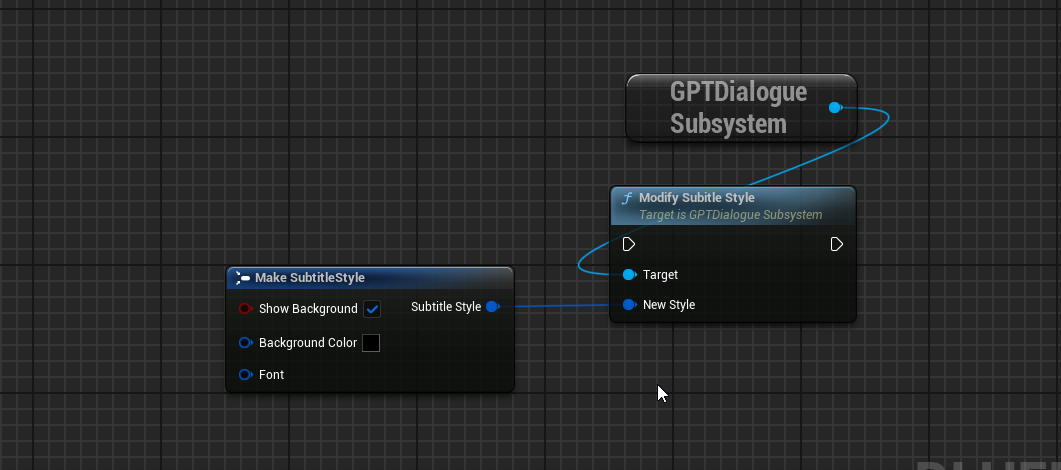
Task: Select the Make SubtitleStyle node title
Action: (310, 278)
